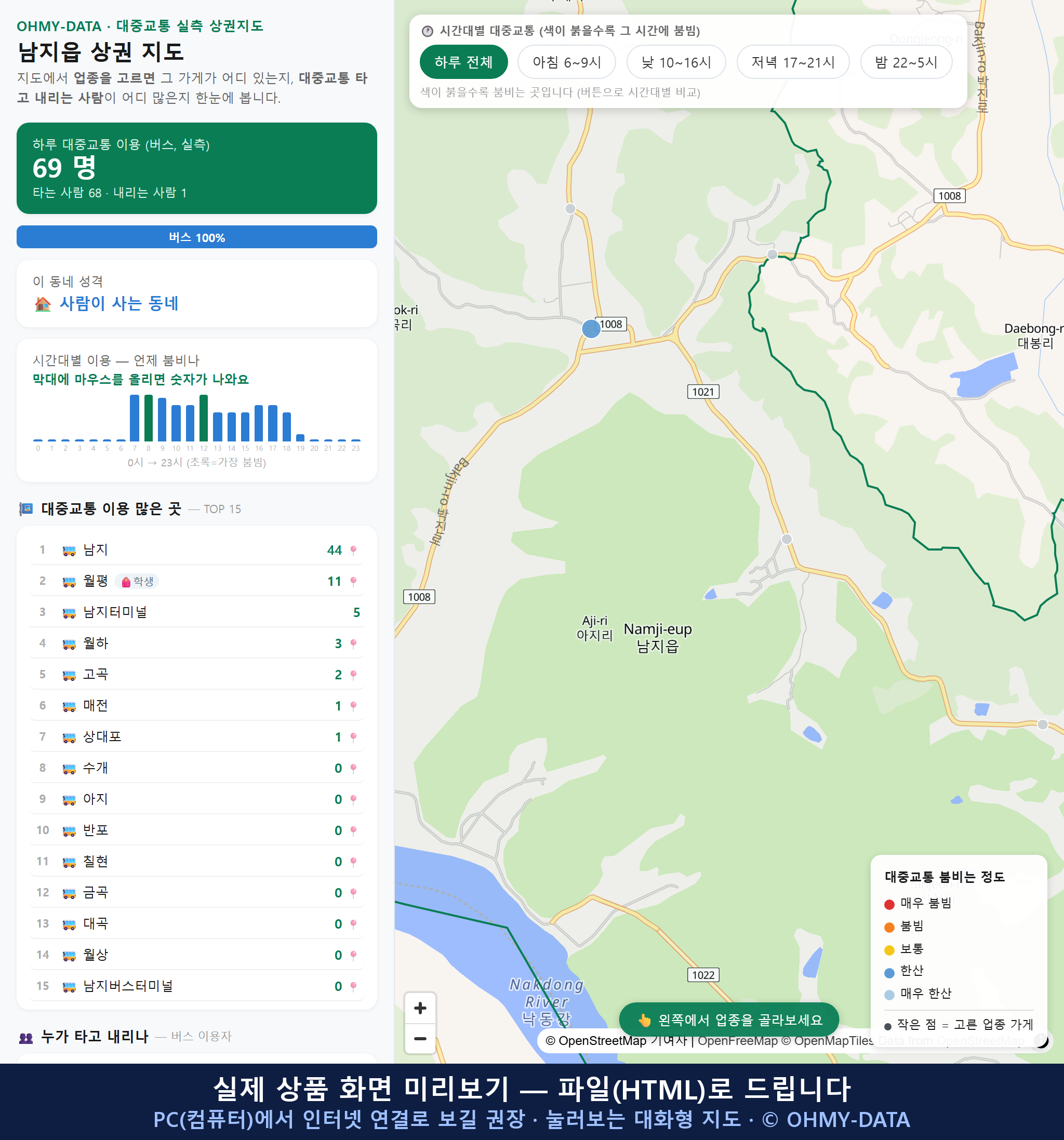The height and width of the screenshot is (1140, 1064).
Task: Select the green 8시 bar in chart
Action: point(149,418)
